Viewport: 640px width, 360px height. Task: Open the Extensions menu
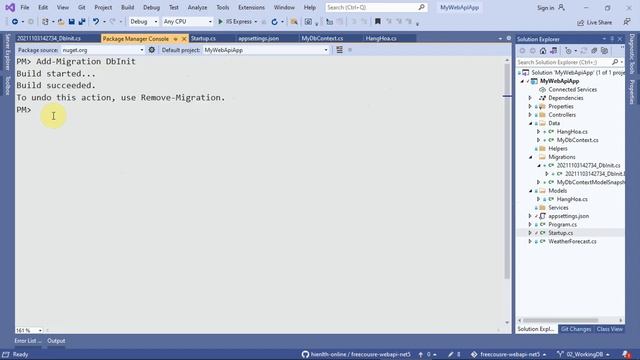click(x=251, y=7)
